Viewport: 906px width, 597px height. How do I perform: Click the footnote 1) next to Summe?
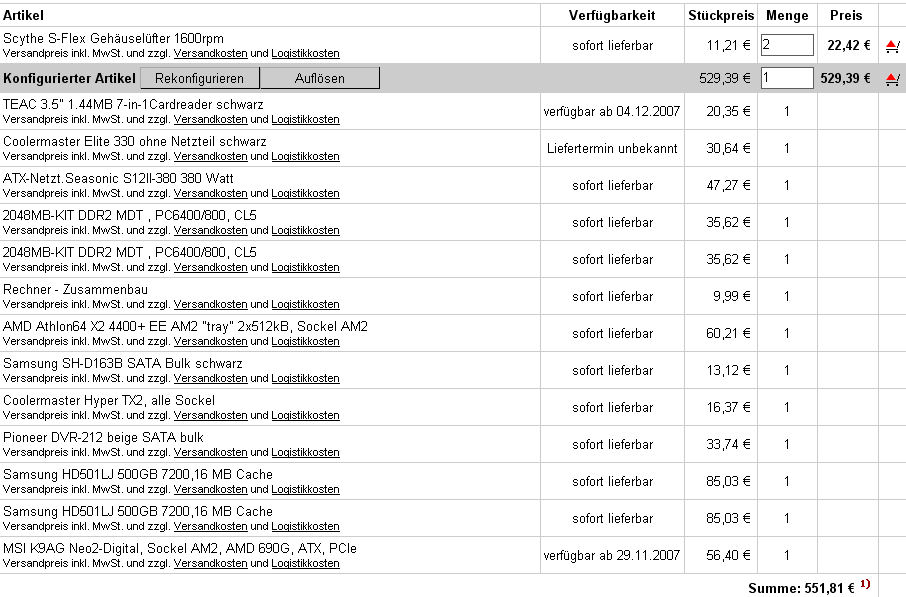(x=865, y=584)
